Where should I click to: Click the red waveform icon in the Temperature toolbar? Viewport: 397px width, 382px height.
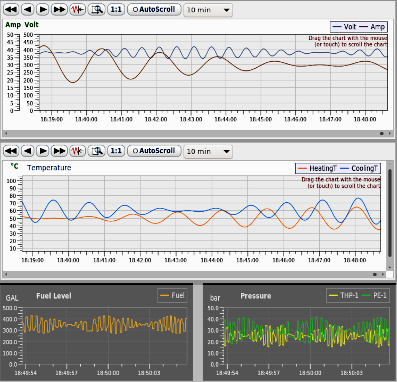click(77, 151)
